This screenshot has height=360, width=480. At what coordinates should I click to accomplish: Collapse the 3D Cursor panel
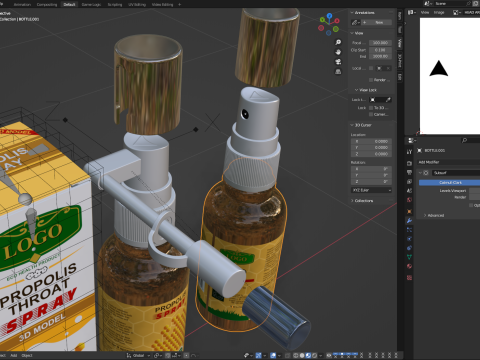(x=352, y=125)
